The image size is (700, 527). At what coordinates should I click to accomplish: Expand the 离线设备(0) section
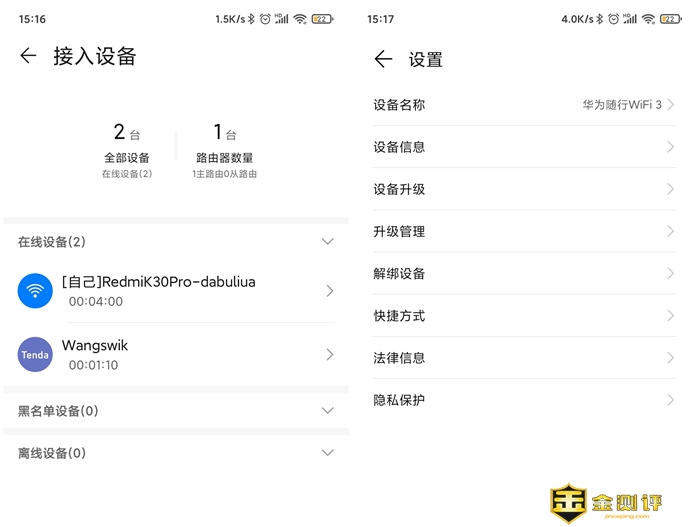click(327, 452)
